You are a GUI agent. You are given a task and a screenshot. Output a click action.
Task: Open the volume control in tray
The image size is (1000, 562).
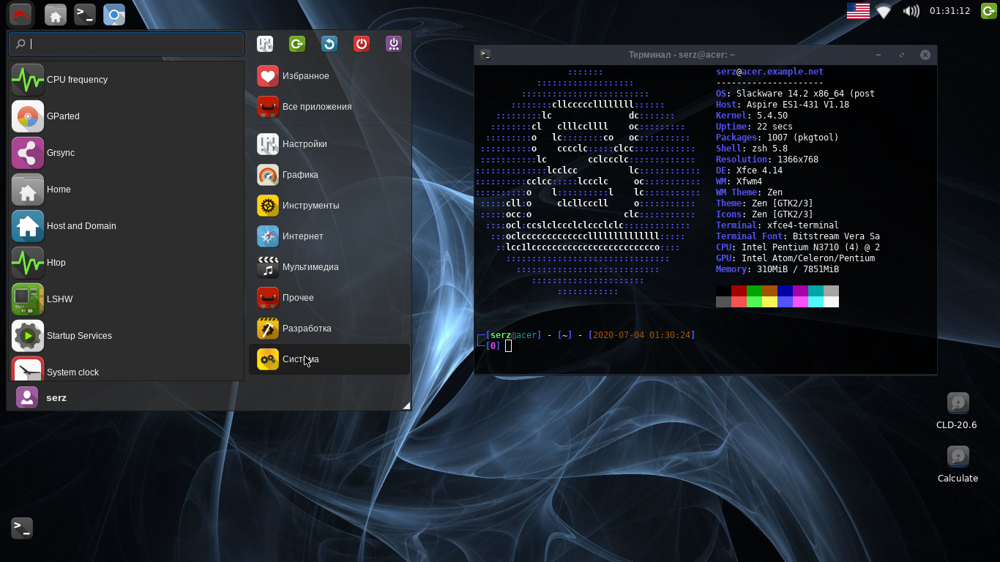coord(911,11)
